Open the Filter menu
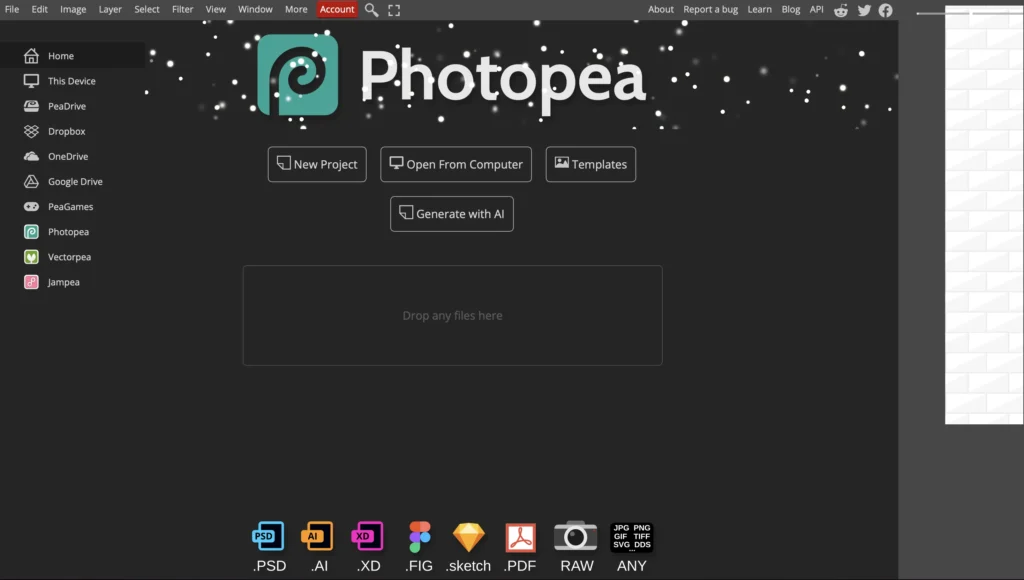The width and height of the screenshot is (1024, 580). pyautogui.click(x=182, y=9)
